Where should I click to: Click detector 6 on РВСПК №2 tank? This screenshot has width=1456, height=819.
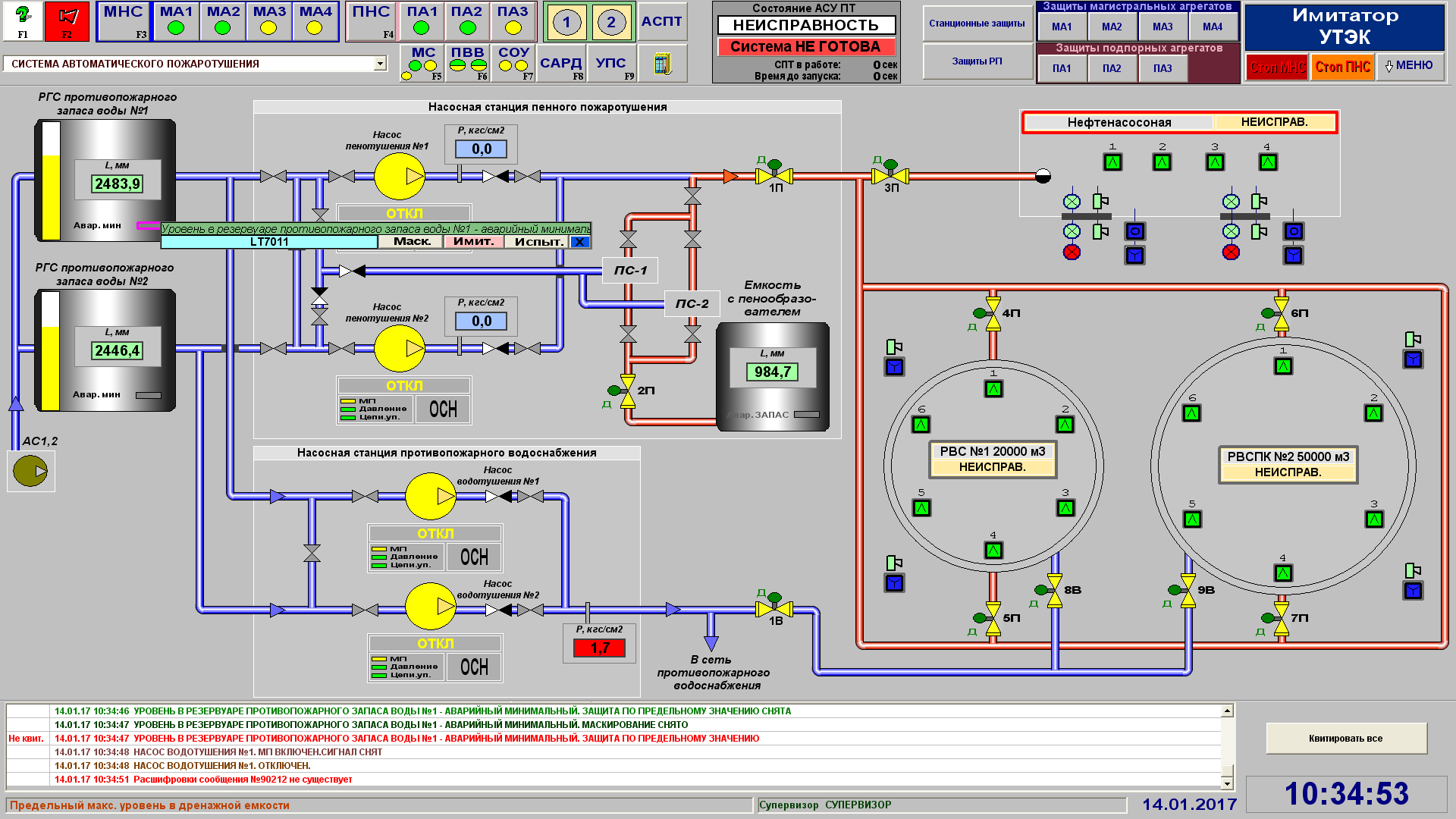pyautogui.click(x=1192, y=413)
